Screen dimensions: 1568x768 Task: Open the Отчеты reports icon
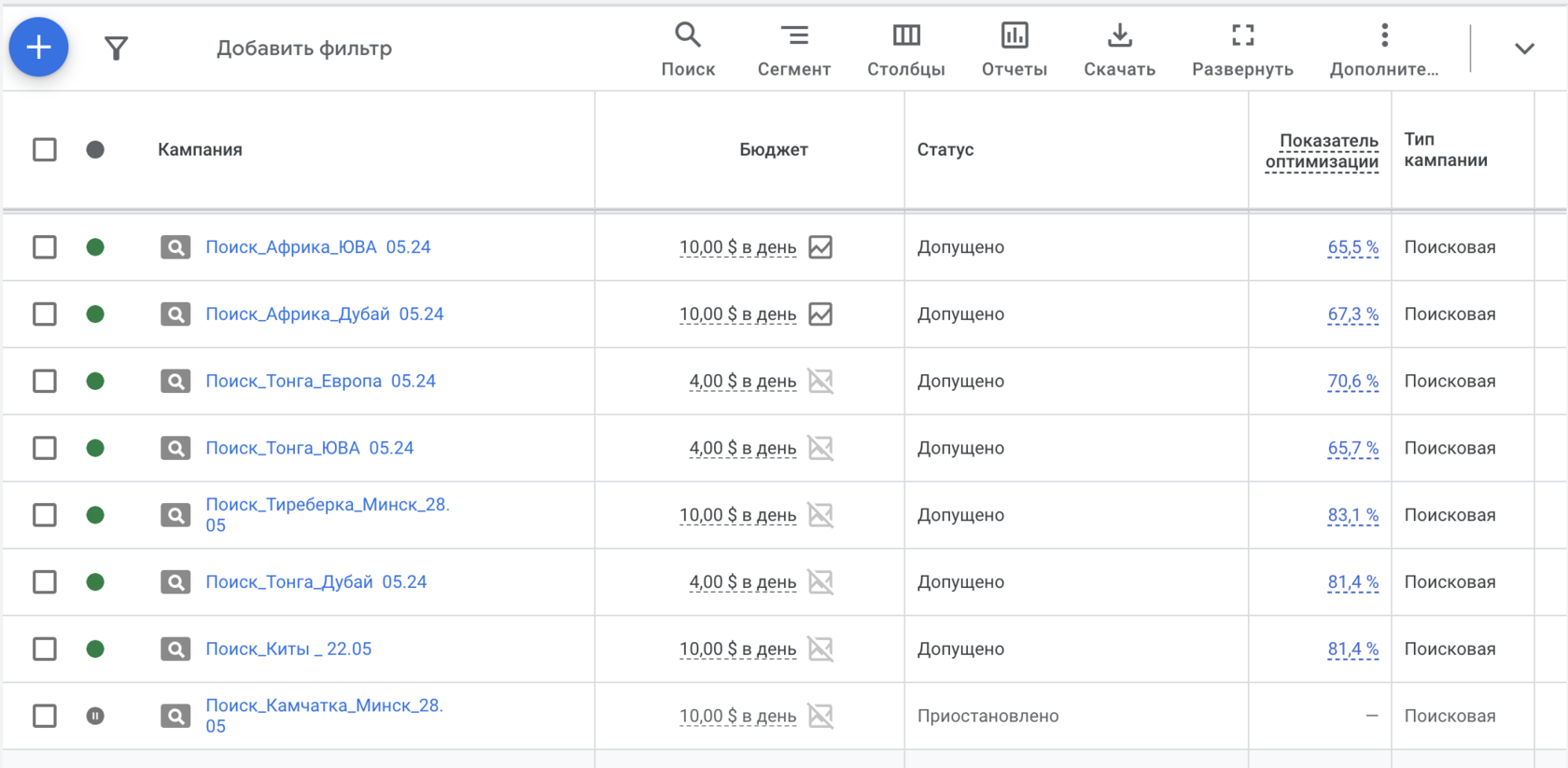[1015, 35]
